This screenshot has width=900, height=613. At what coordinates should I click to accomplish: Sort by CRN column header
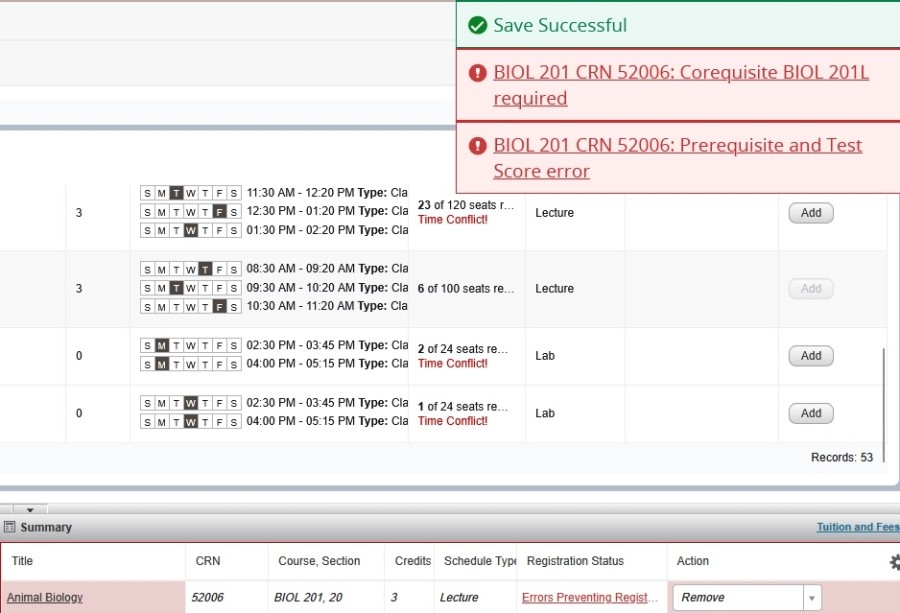(x=208, y=562)
